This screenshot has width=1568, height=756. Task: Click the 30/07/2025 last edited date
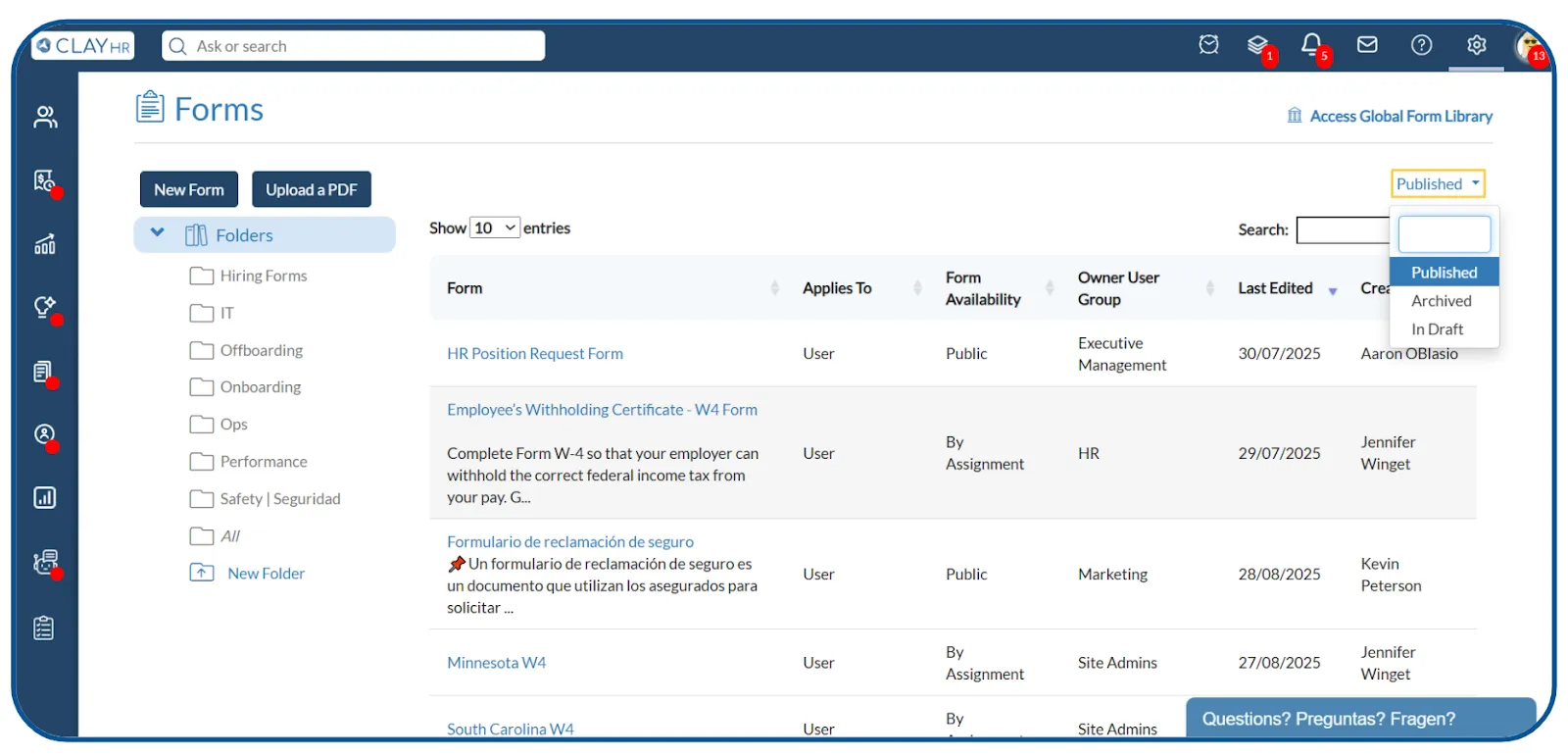1279,353
